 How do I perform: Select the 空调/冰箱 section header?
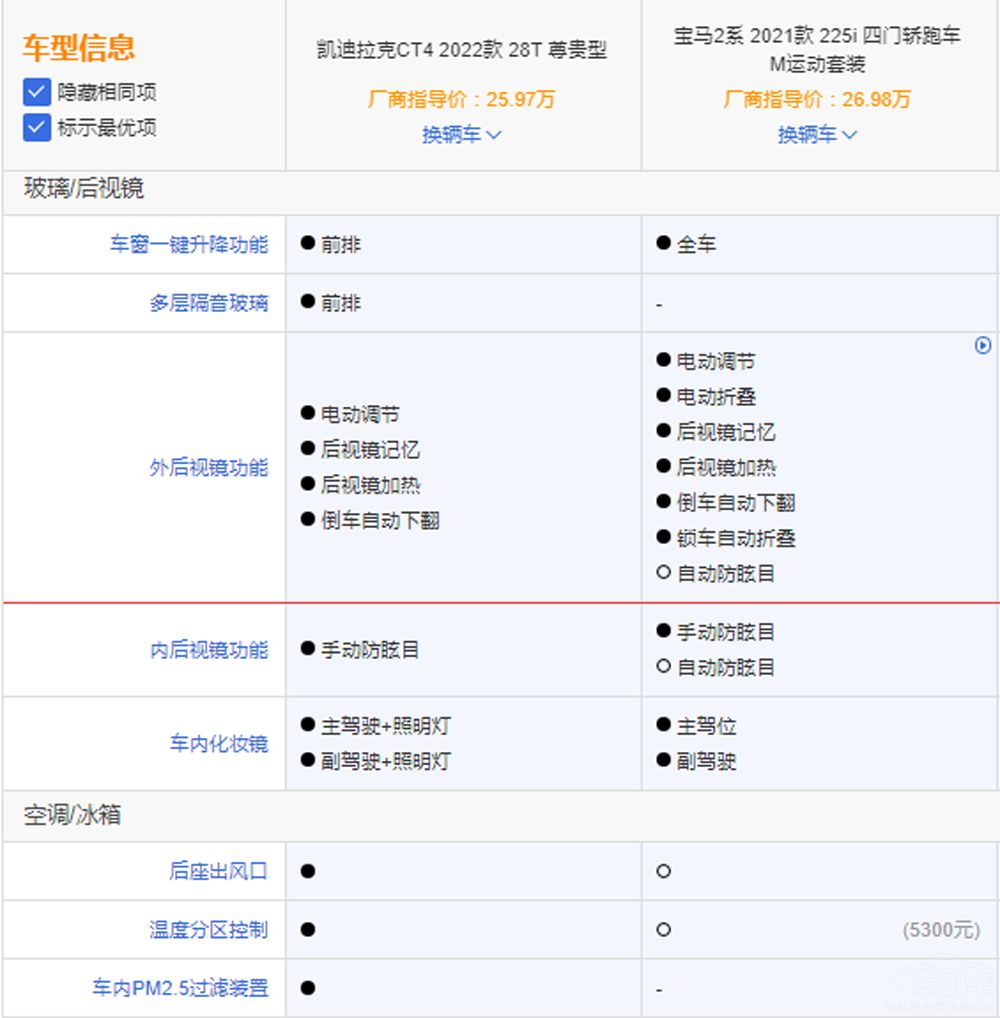[72, 815]
